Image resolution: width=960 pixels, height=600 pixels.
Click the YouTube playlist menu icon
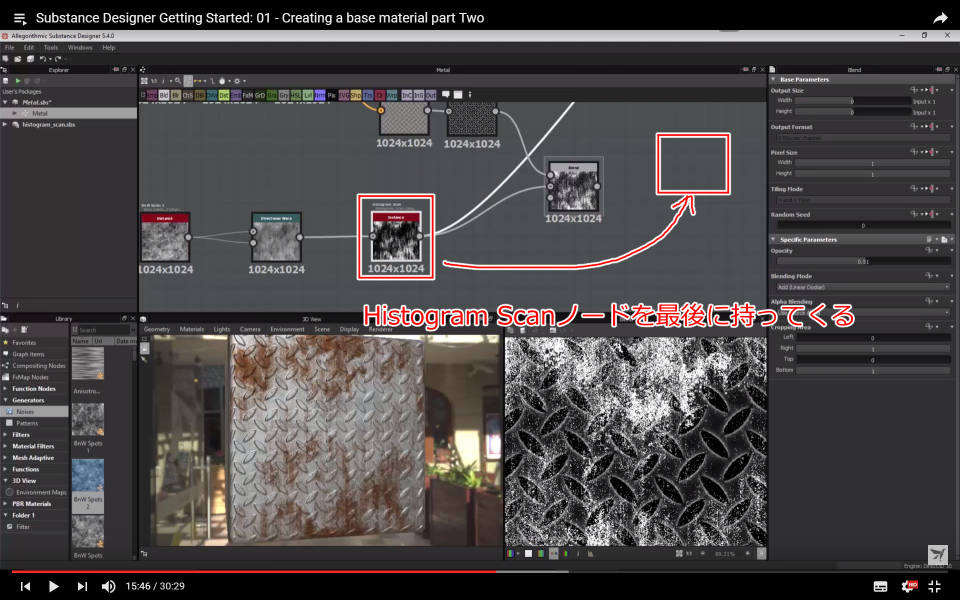(x=20, y=18)
